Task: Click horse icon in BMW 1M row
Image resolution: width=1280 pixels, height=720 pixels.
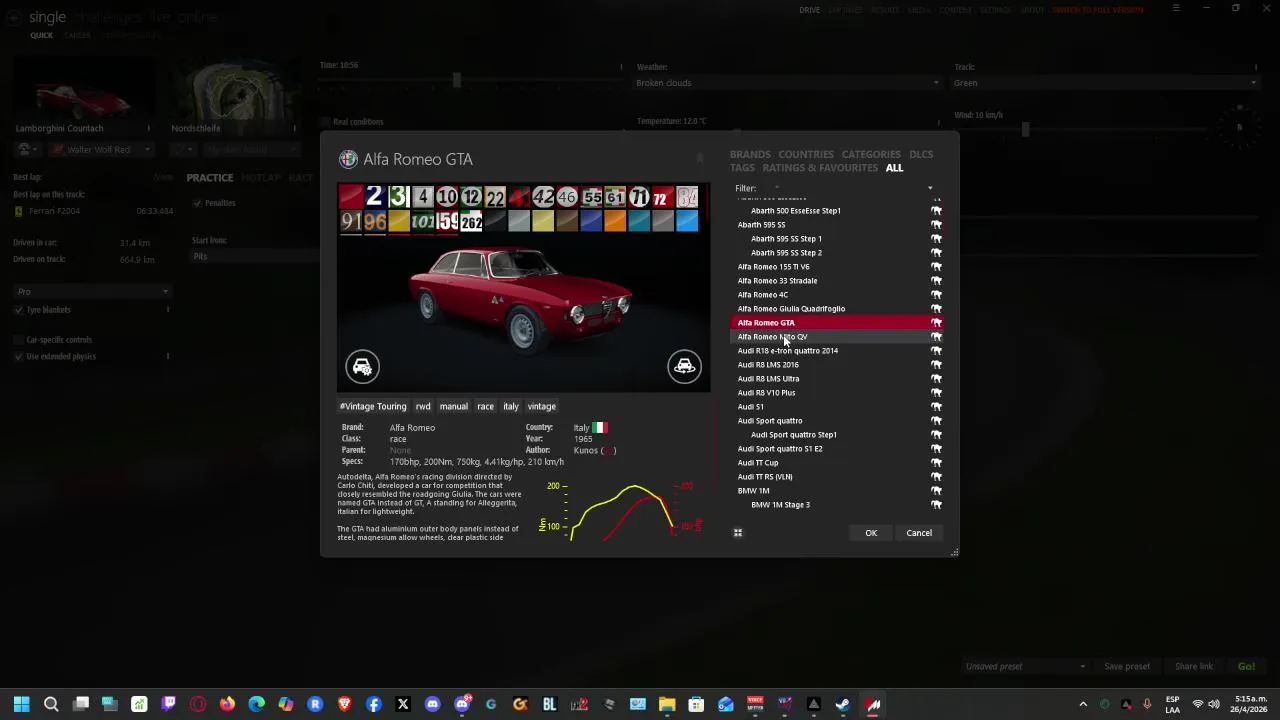Action: click(936, 491)
